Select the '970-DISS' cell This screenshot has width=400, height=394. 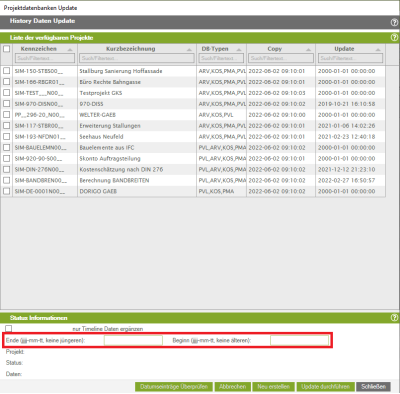pyautogui.click(x=91, y=104)
